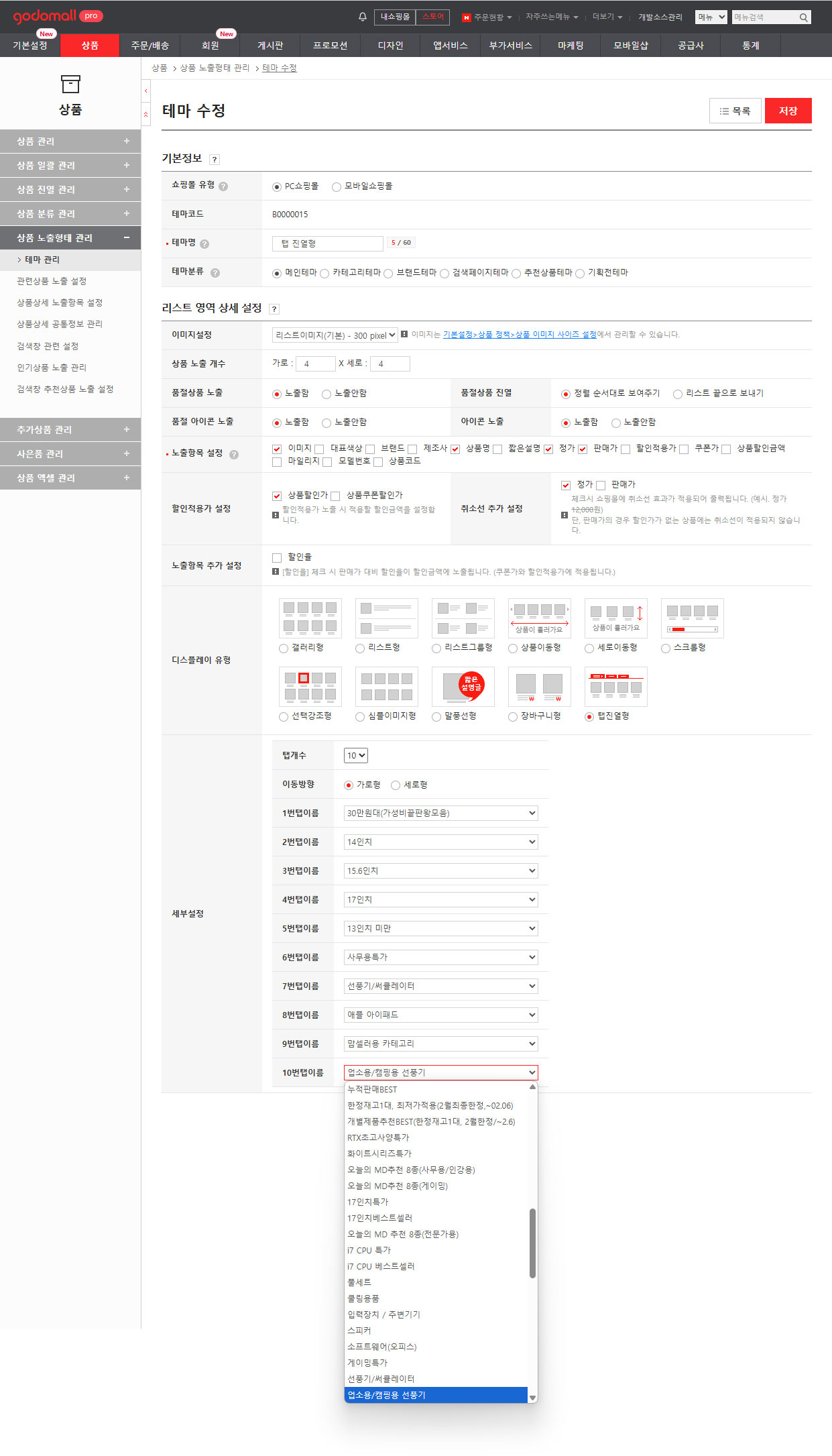This screenshot has height=1456, width=832.
Task: Click the 장바구니형 layout thumbnail
Action: [540, 686]
